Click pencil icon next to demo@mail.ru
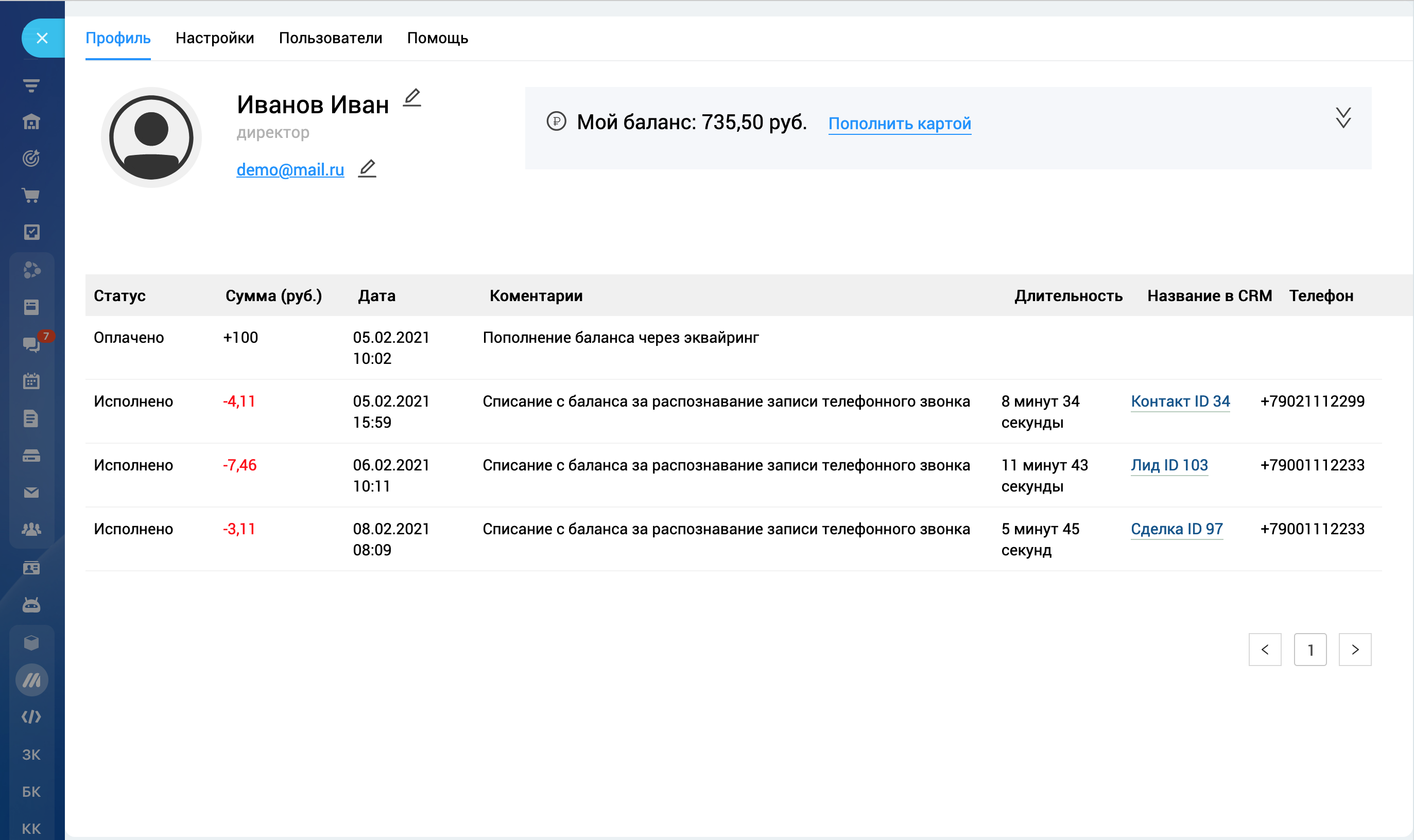 368,169
